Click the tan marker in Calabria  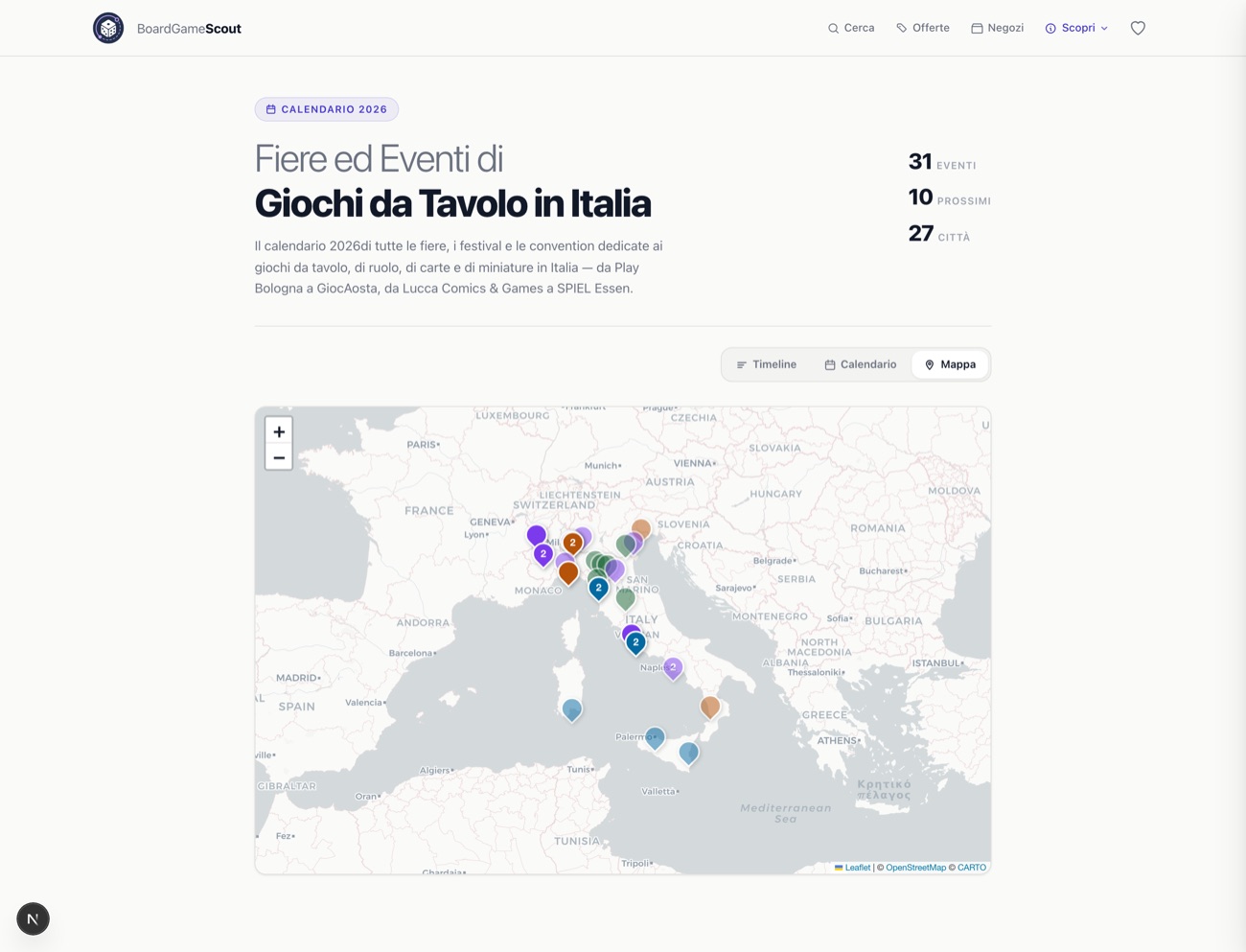710,708
